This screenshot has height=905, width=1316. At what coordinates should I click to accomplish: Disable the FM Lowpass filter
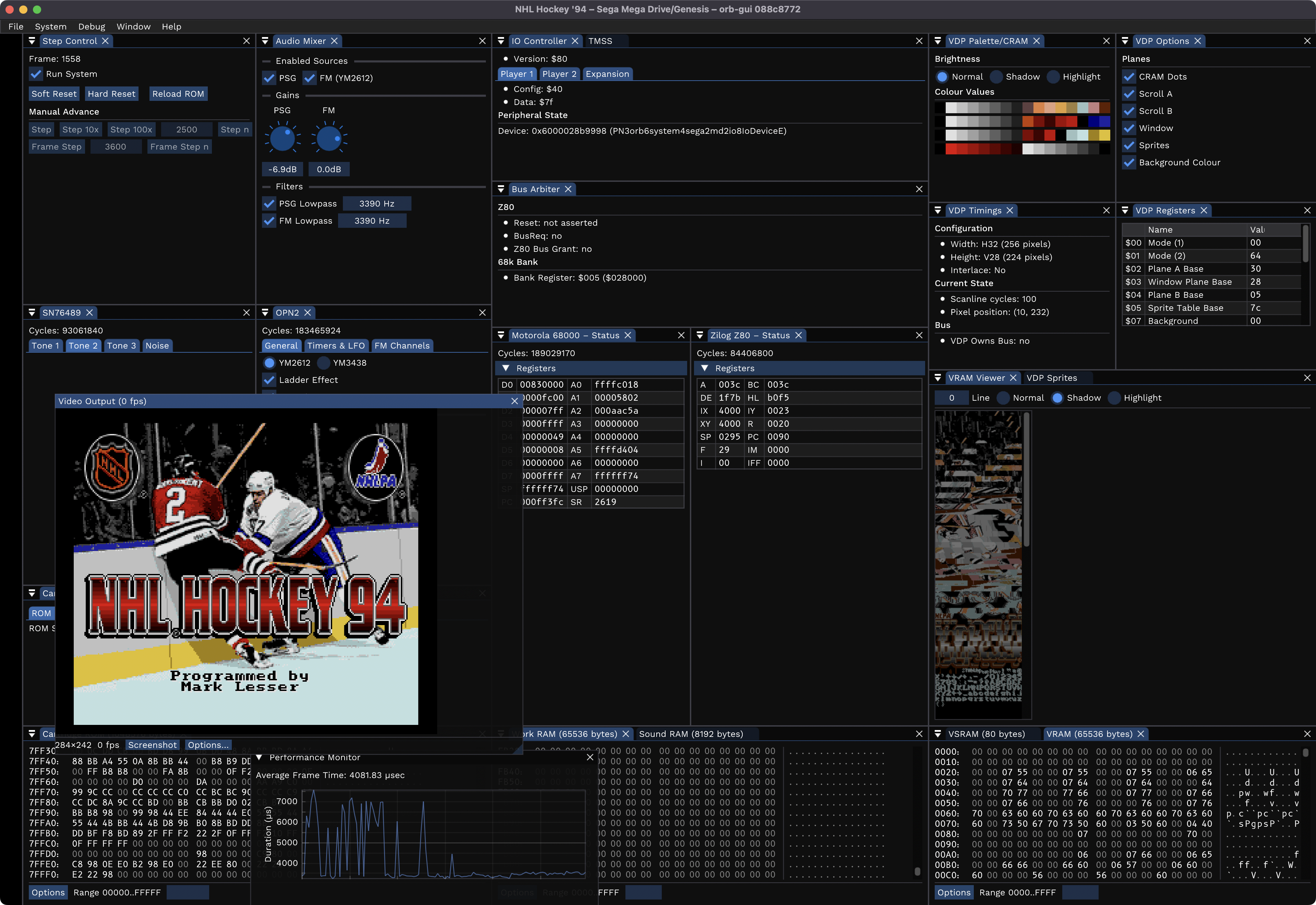coord(269,221)
